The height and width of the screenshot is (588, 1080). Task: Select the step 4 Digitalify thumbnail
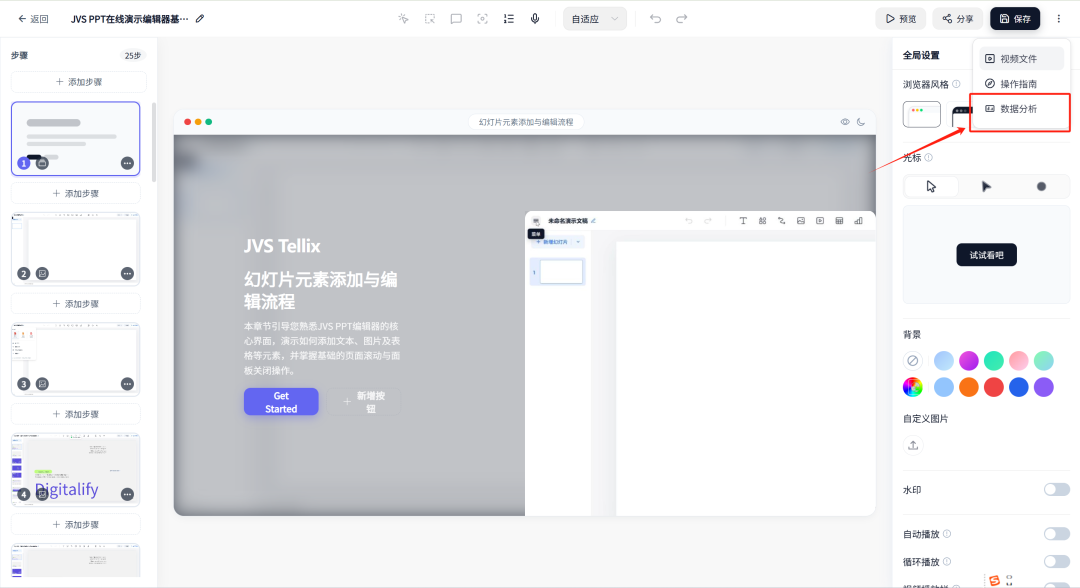click(x=76, y=470)
